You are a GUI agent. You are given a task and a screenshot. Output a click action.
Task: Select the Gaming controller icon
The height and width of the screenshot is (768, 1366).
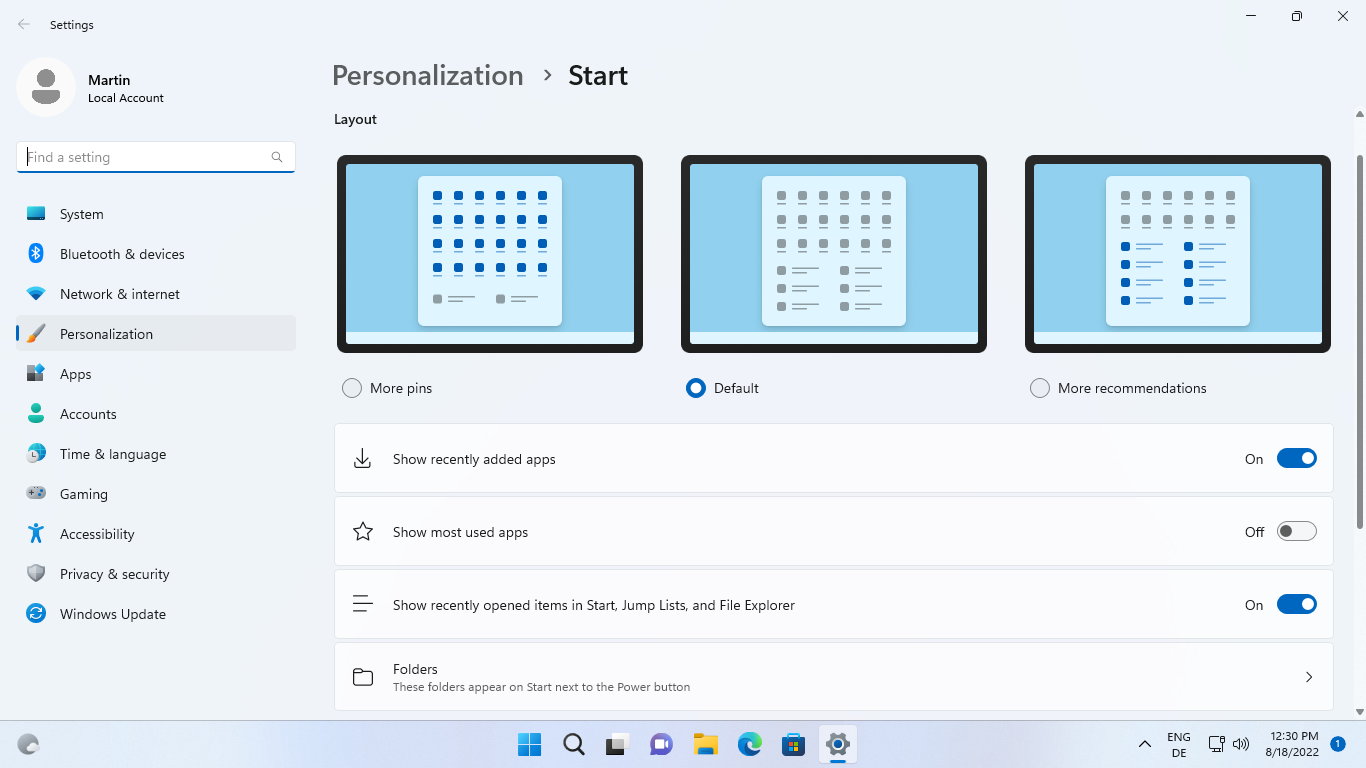click(36, 493)
